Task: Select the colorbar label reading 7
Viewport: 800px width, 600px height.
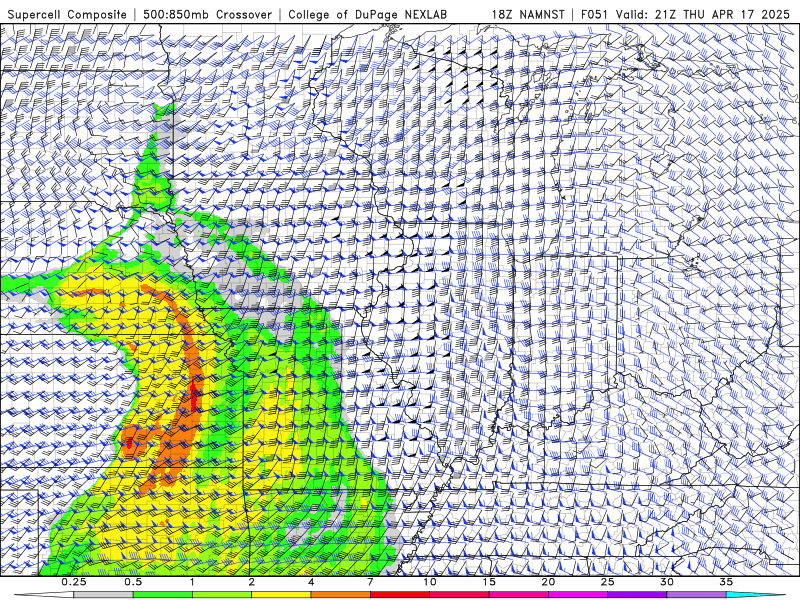Action: tap(370, 582)
